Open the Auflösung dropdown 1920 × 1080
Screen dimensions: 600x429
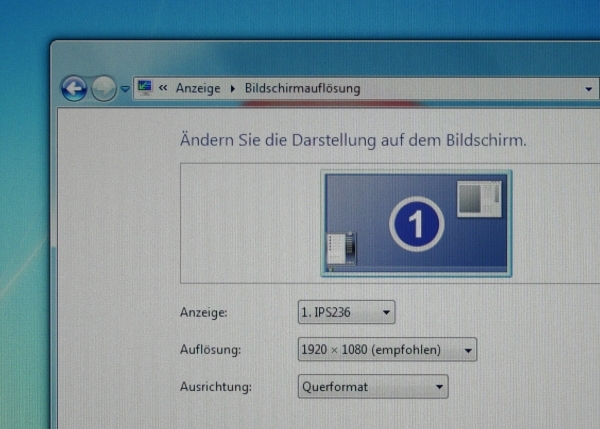[387, 349]
